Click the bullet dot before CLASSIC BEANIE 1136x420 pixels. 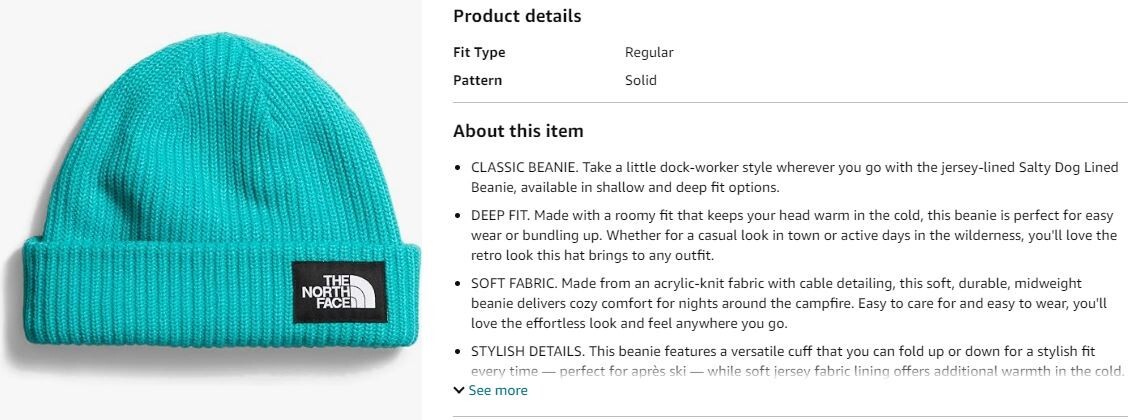[457, 168]
